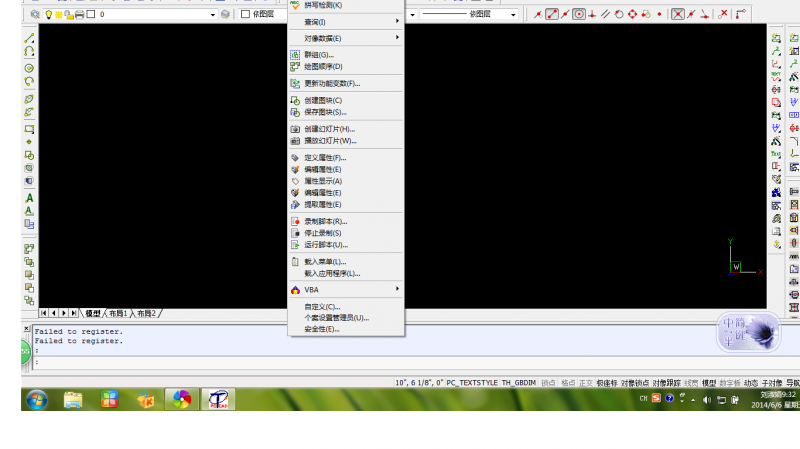
Task: Toggle 正交 ortho mode in status bar
Action: point(586,383)
